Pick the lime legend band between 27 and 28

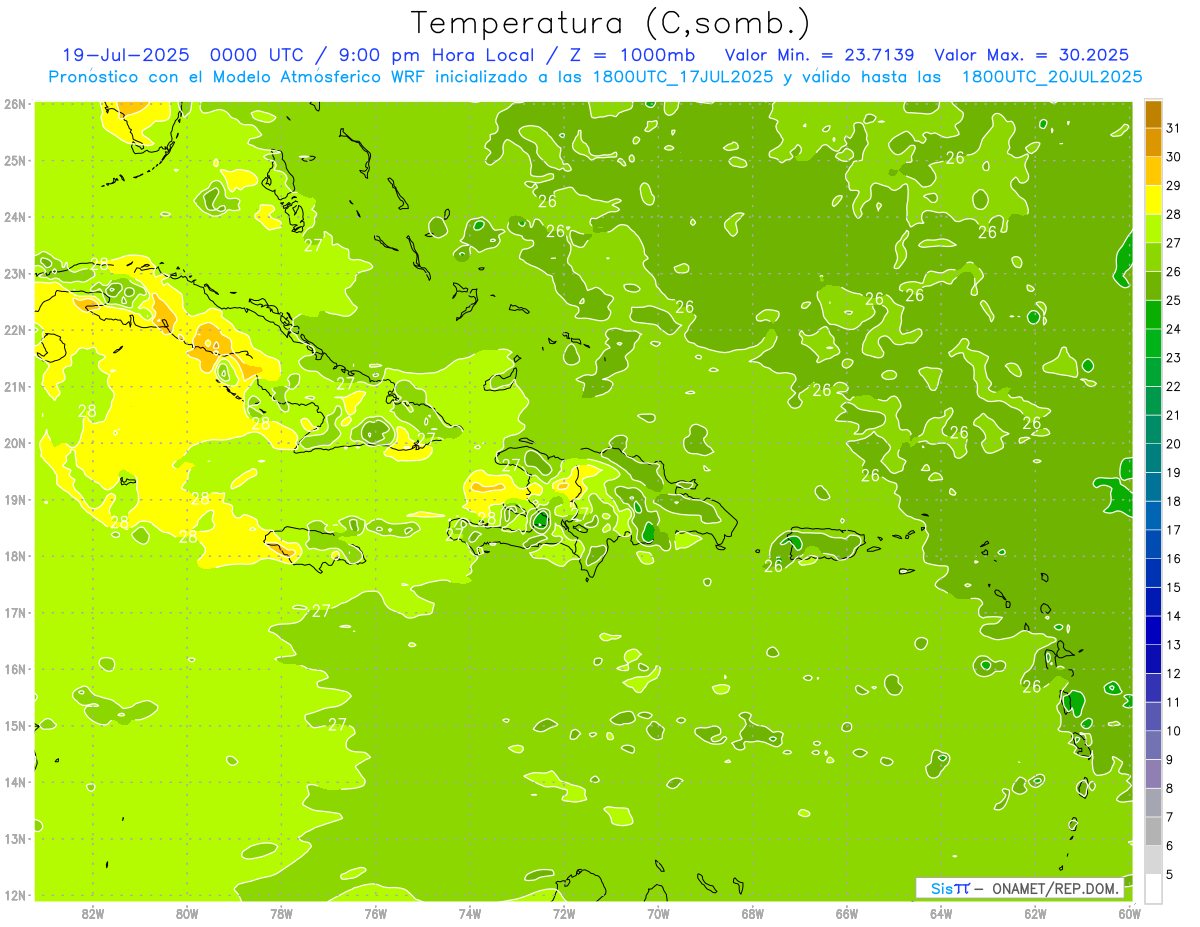click(x=1153, y=229)
